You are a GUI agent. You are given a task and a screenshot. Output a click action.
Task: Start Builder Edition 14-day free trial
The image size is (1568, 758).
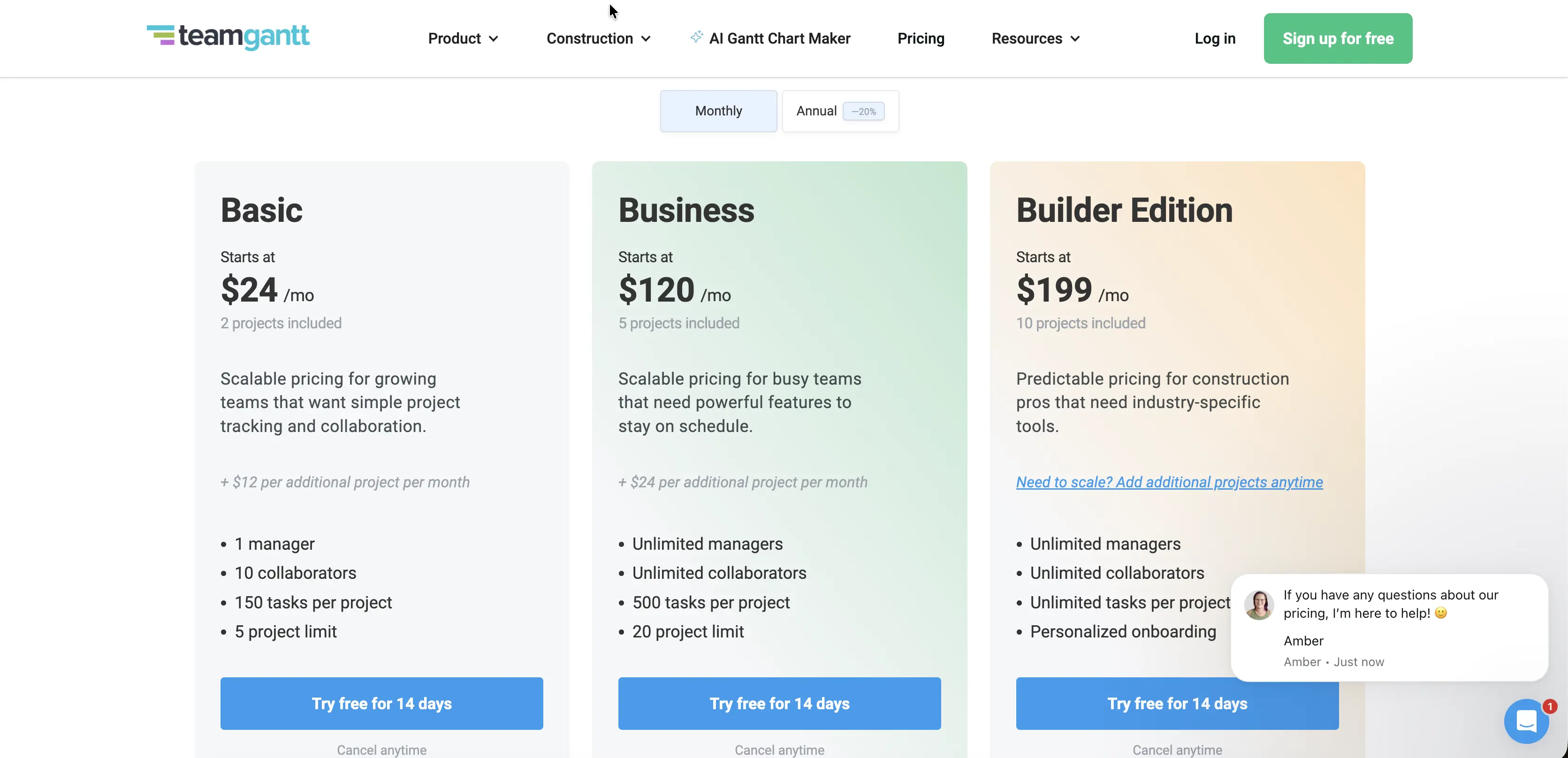1177,703
